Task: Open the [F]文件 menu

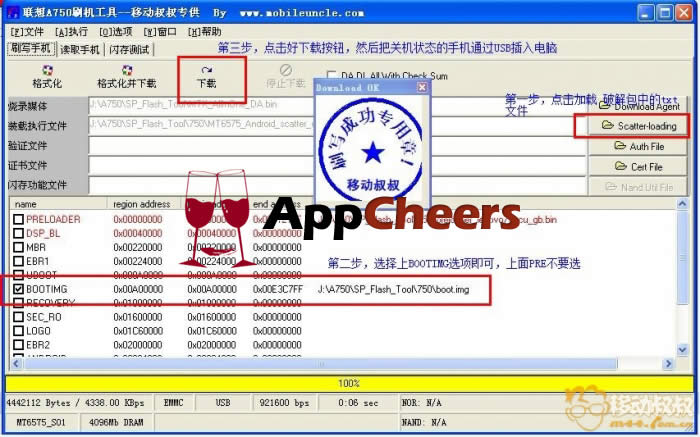Action: [27, 32]
